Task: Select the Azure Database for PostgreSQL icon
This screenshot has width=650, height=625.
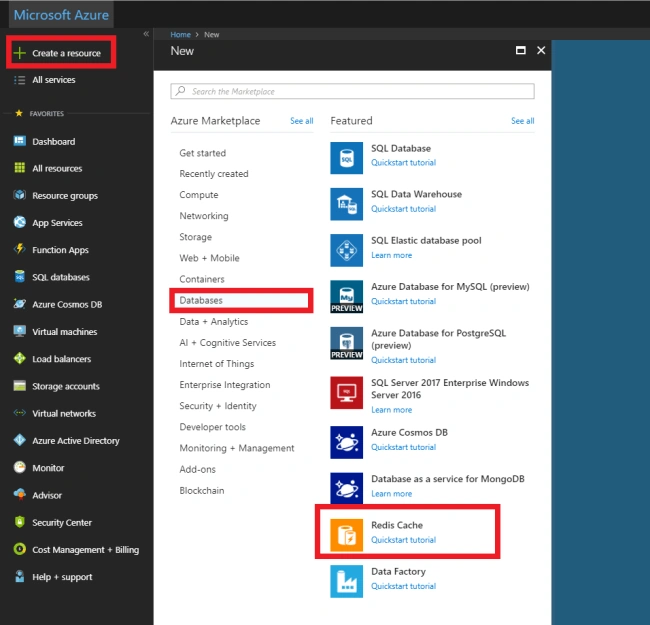Action: 347,343
